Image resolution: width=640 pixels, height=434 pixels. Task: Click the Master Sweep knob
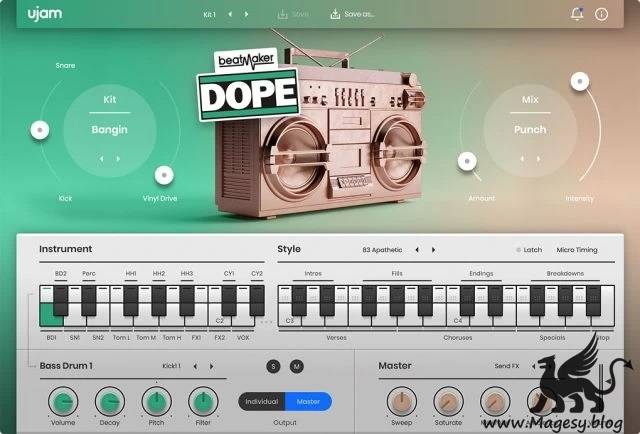click(400, 402)
